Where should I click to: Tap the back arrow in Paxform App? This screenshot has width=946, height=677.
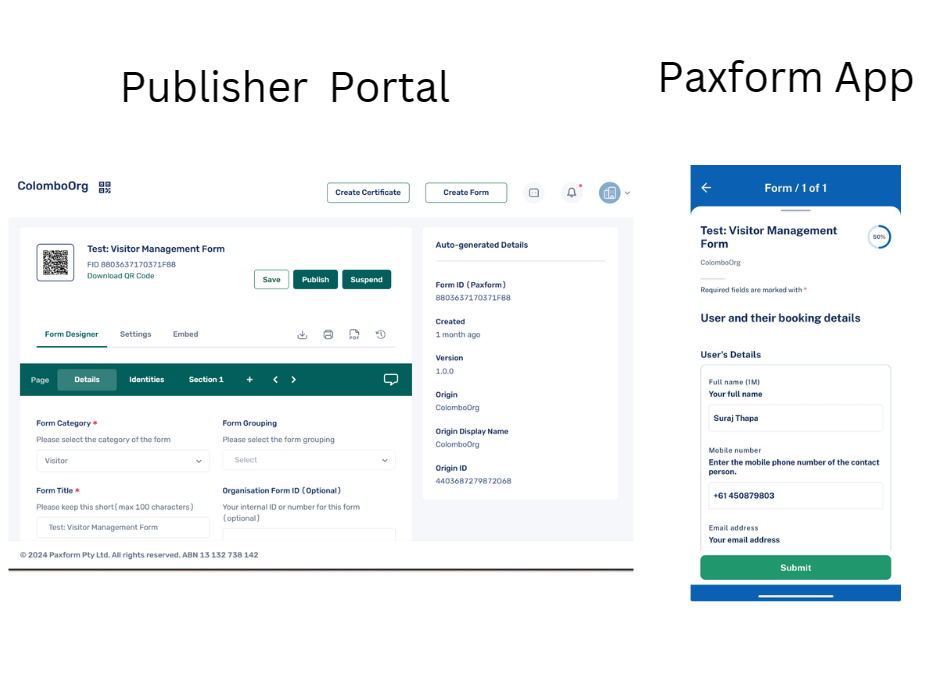pos(706,187)
